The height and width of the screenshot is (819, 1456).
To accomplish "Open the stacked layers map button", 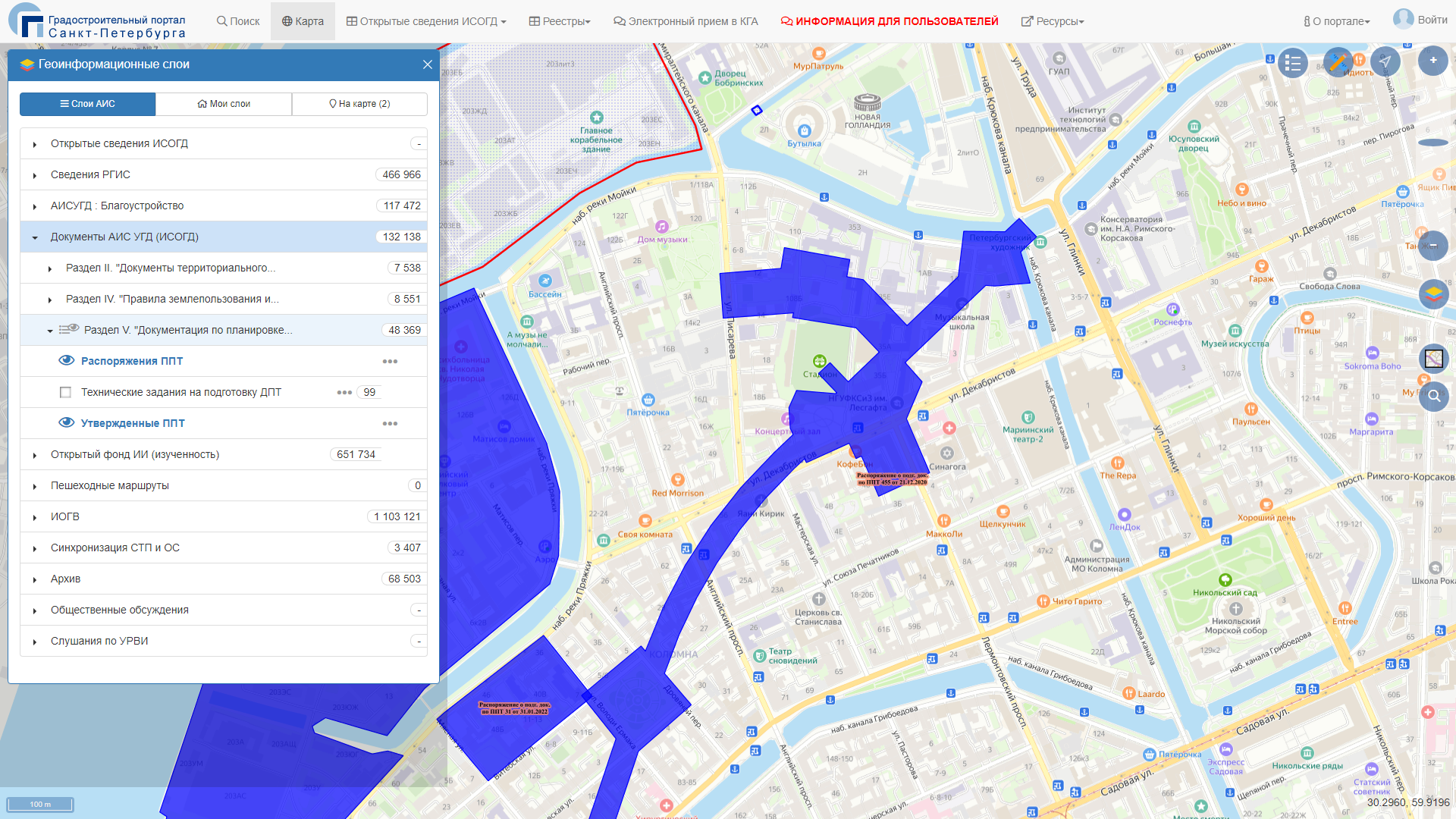I will click(1433, 293).
